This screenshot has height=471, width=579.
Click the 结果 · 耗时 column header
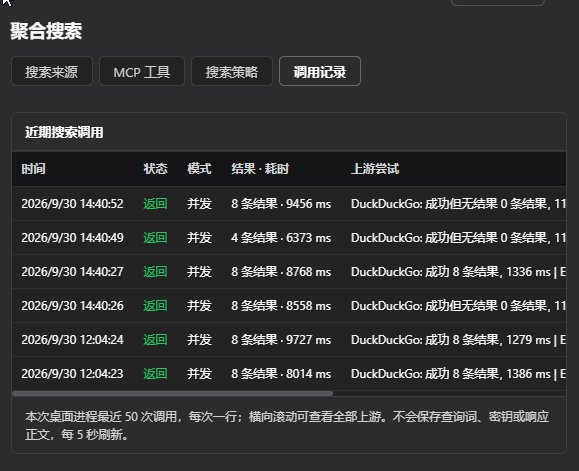(x=260, y=169)
